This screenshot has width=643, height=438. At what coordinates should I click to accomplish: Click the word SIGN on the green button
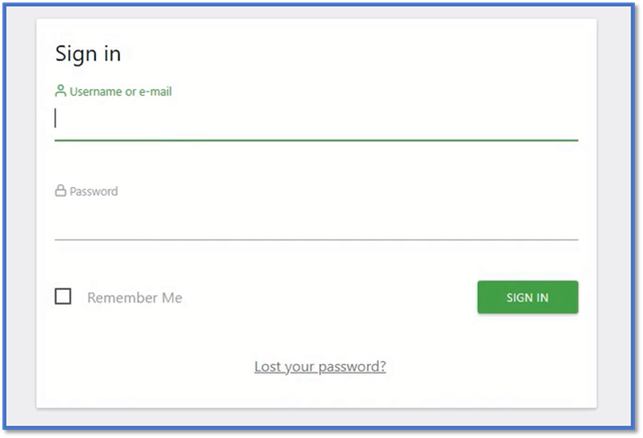[518, 298]
